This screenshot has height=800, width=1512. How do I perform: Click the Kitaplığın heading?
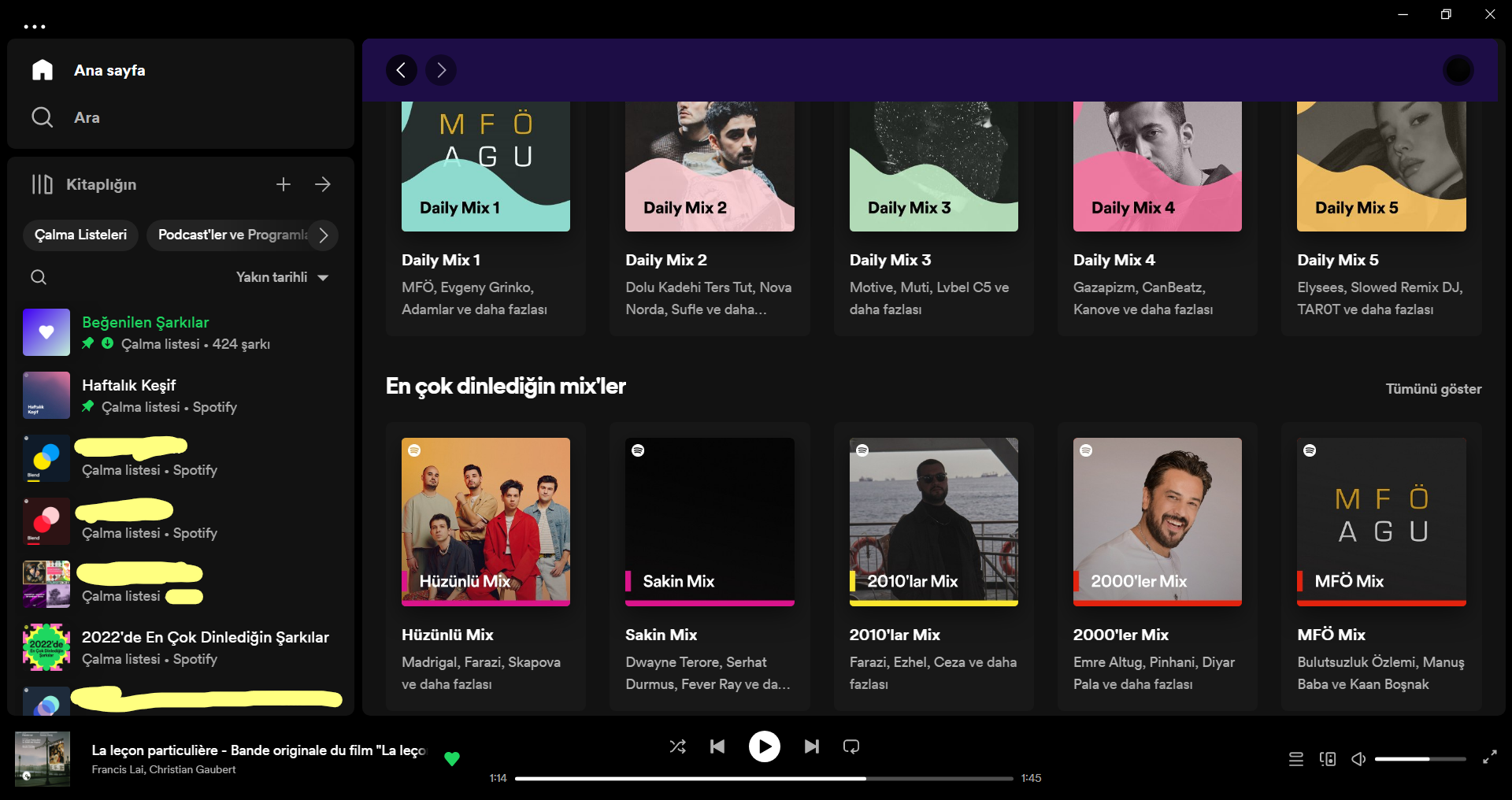point(102,185)
